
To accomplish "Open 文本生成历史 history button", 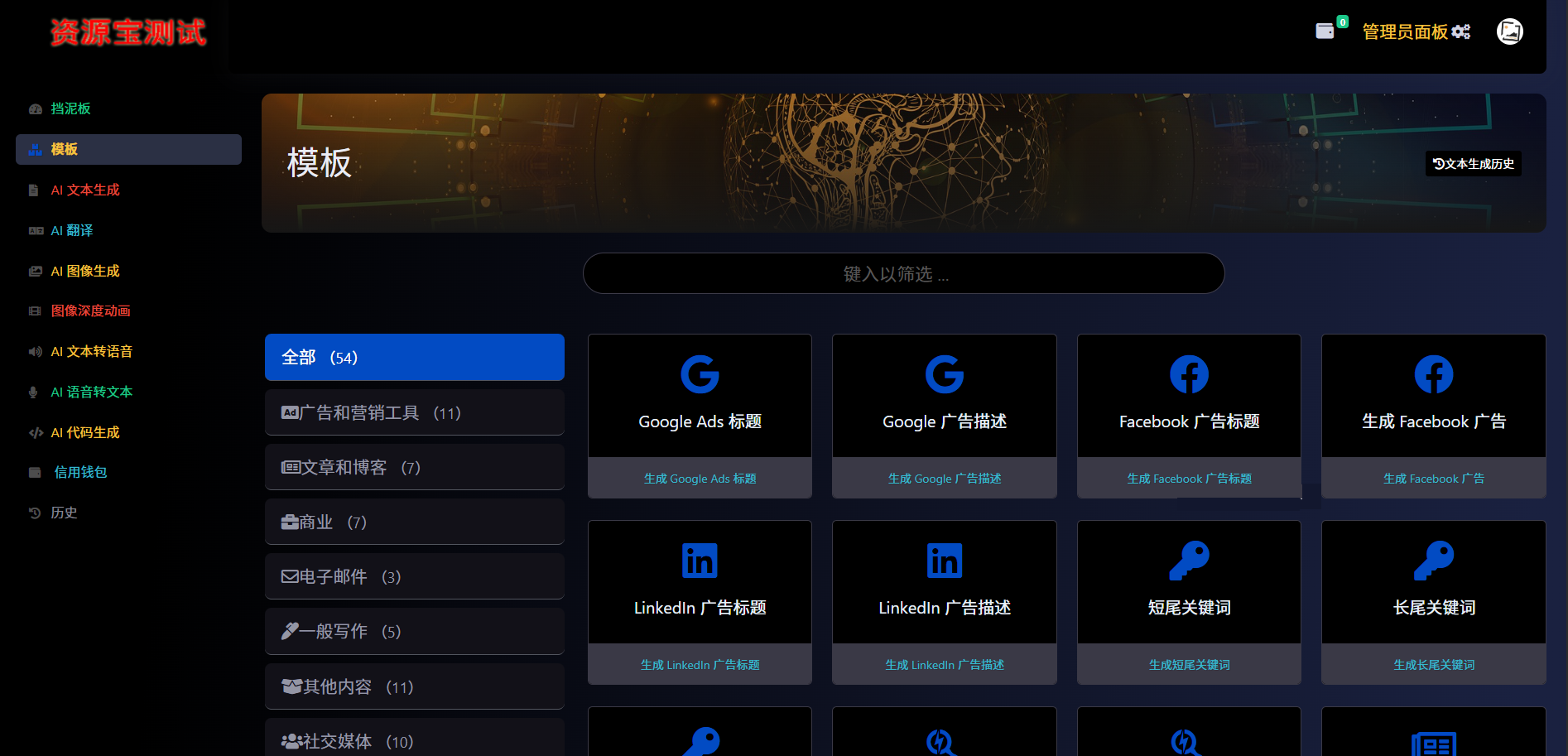I will pos(1474,164).
